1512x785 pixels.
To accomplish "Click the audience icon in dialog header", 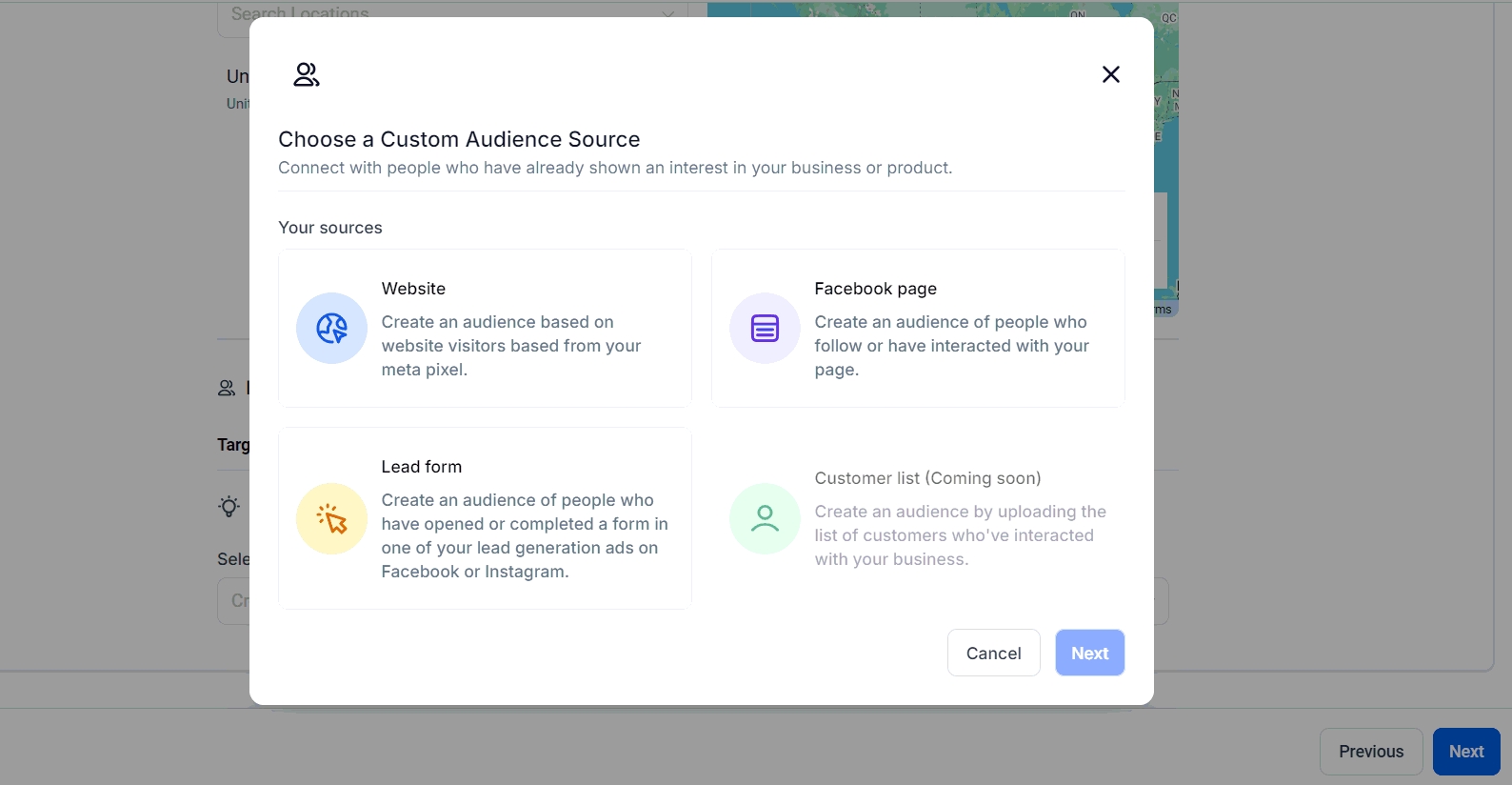I will pyautogui.click(x=306, y=74).
